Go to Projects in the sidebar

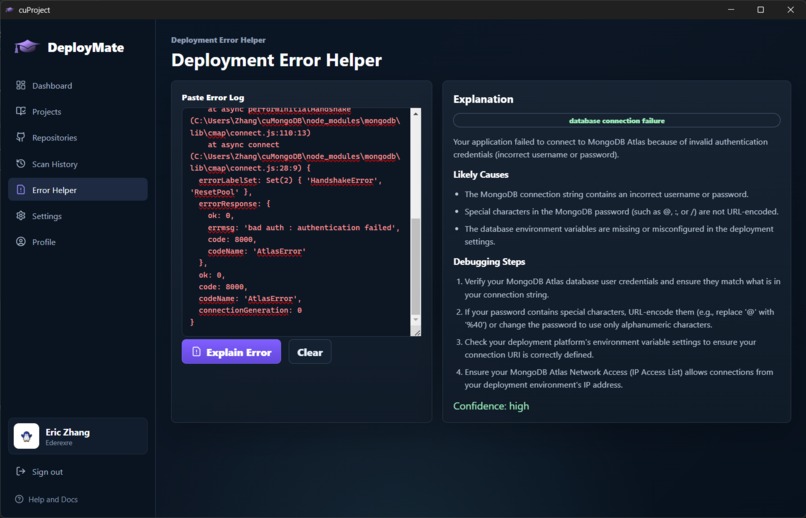(x=78, y=112)
